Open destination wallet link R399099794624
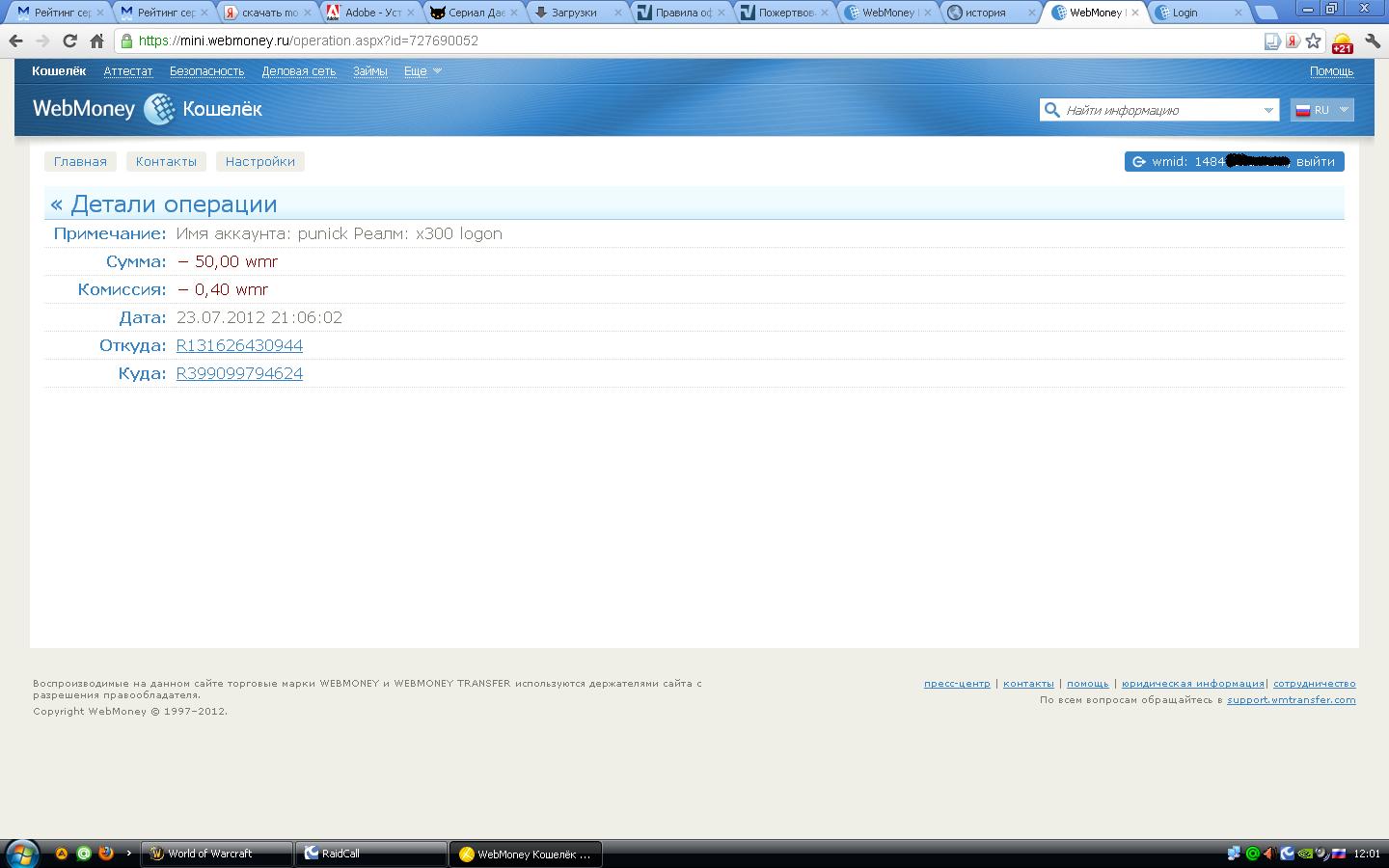This screenshot has height=868, width=1389. [x=239, y=373]
